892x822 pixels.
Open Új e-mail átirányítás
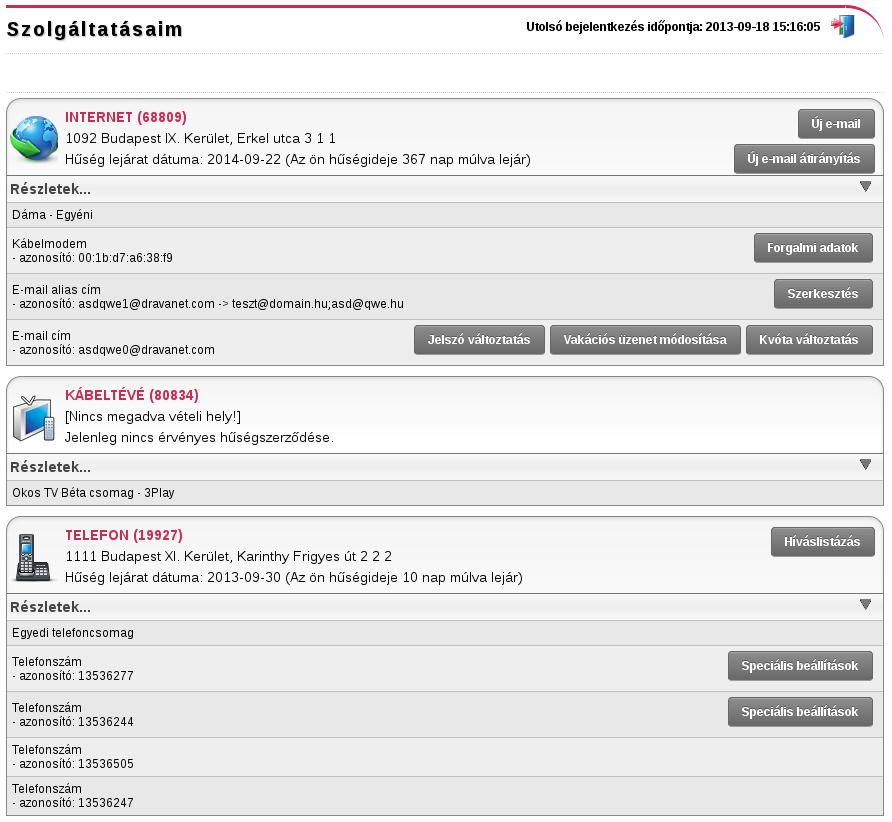(x=804, y=159)
